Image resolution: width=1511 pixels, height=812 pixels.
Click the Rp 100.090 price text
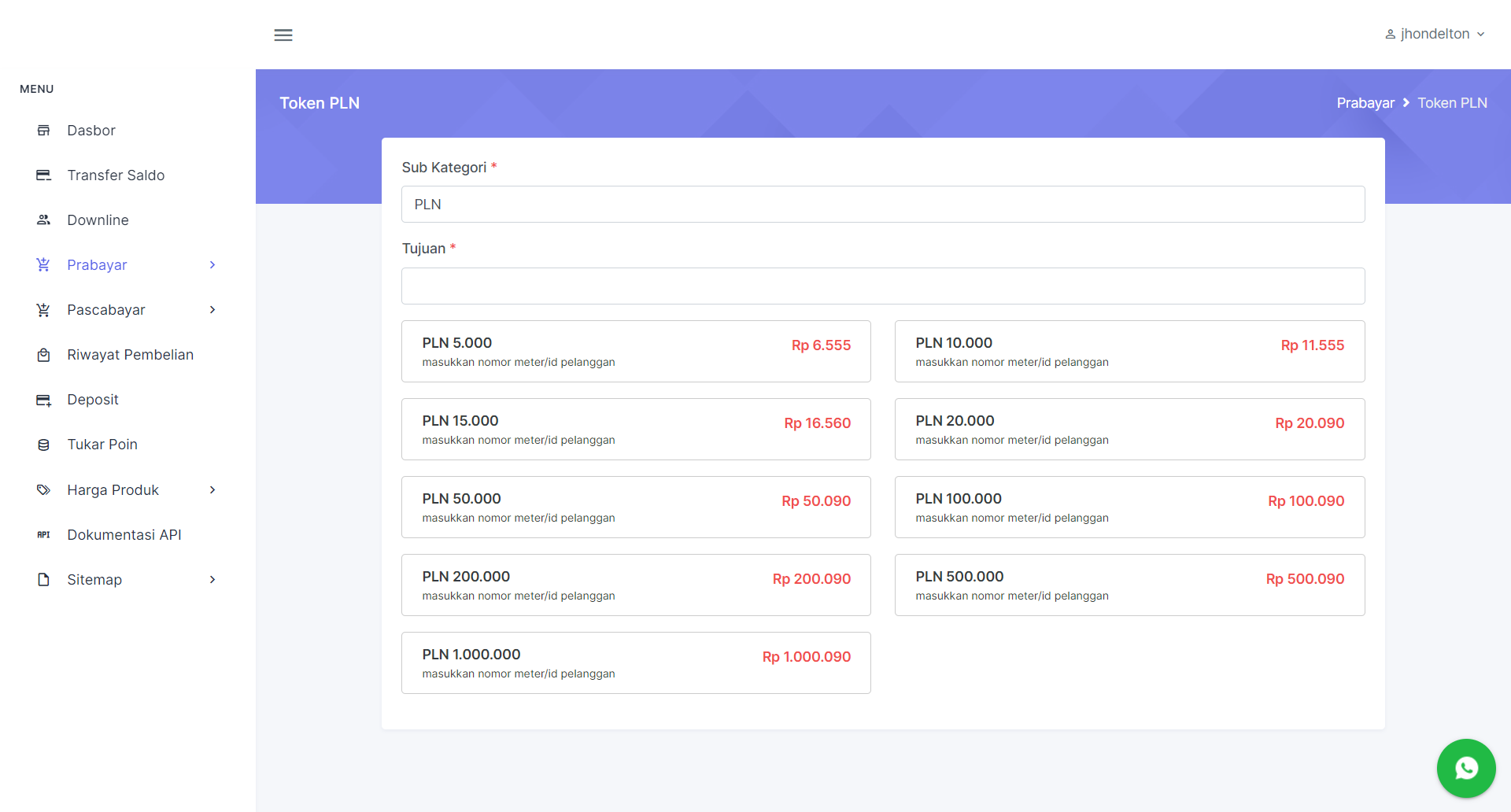[x=1306, y=501]
